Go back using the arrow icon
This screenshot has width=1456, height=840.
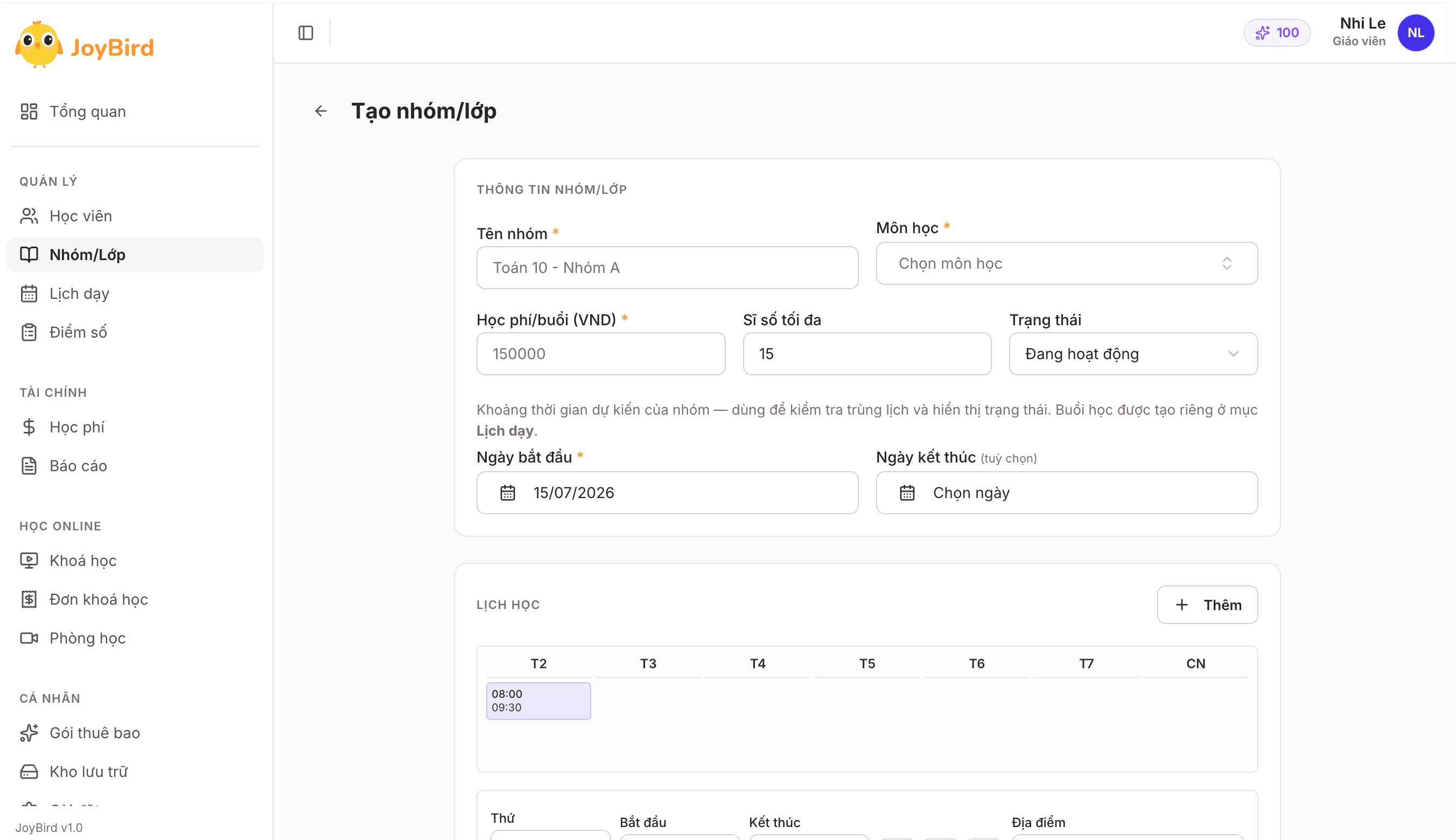[x=321, y=111]
